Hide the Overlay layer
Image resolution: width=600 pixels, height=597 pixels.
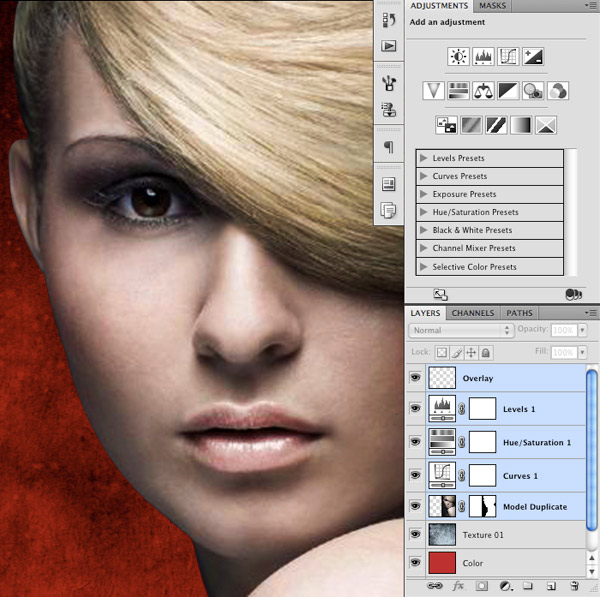pos(416,378)
